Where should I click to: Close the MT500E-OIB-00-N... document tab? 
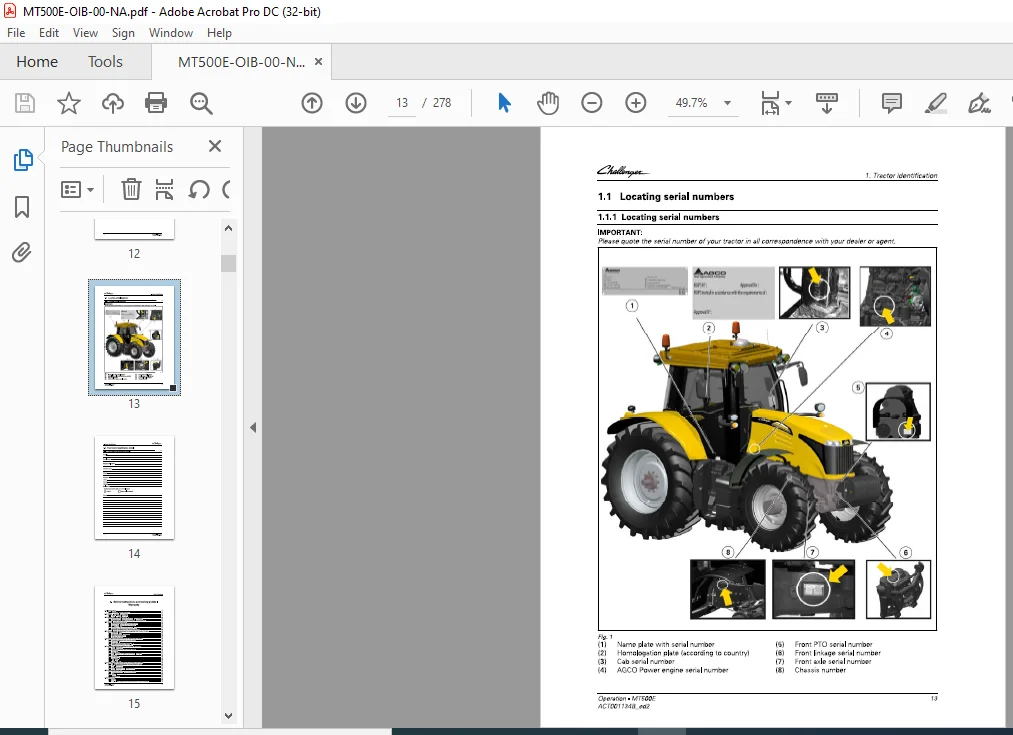pos(319,61)
